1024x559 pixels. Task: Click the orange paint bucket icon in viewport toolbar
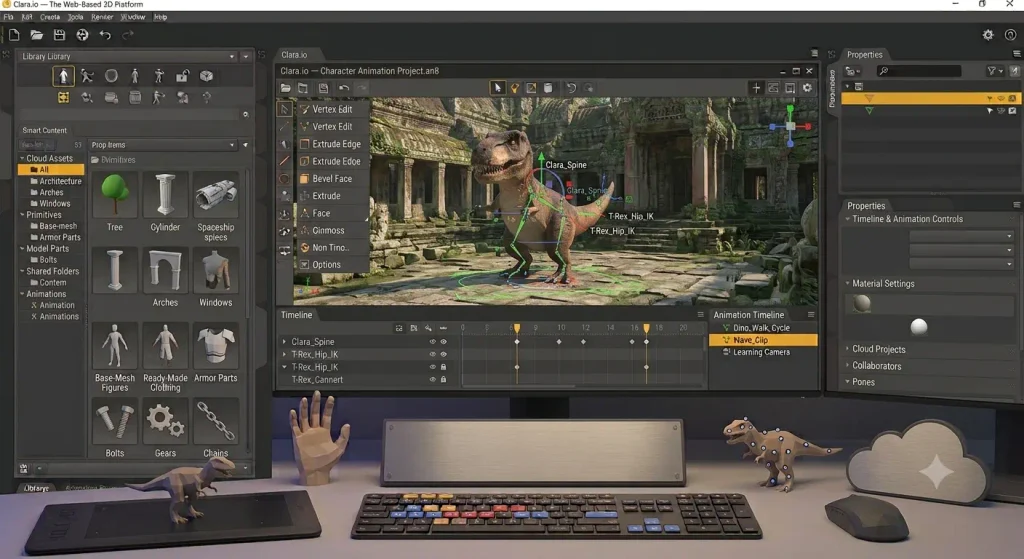pyautogui.click(x=515, y=88)
